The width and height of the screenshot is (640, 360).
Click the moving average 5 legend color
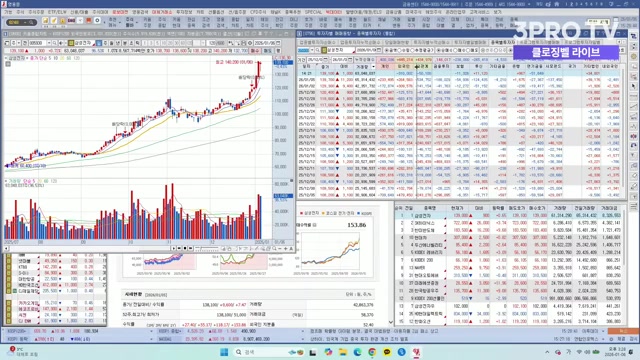(49, 58)
